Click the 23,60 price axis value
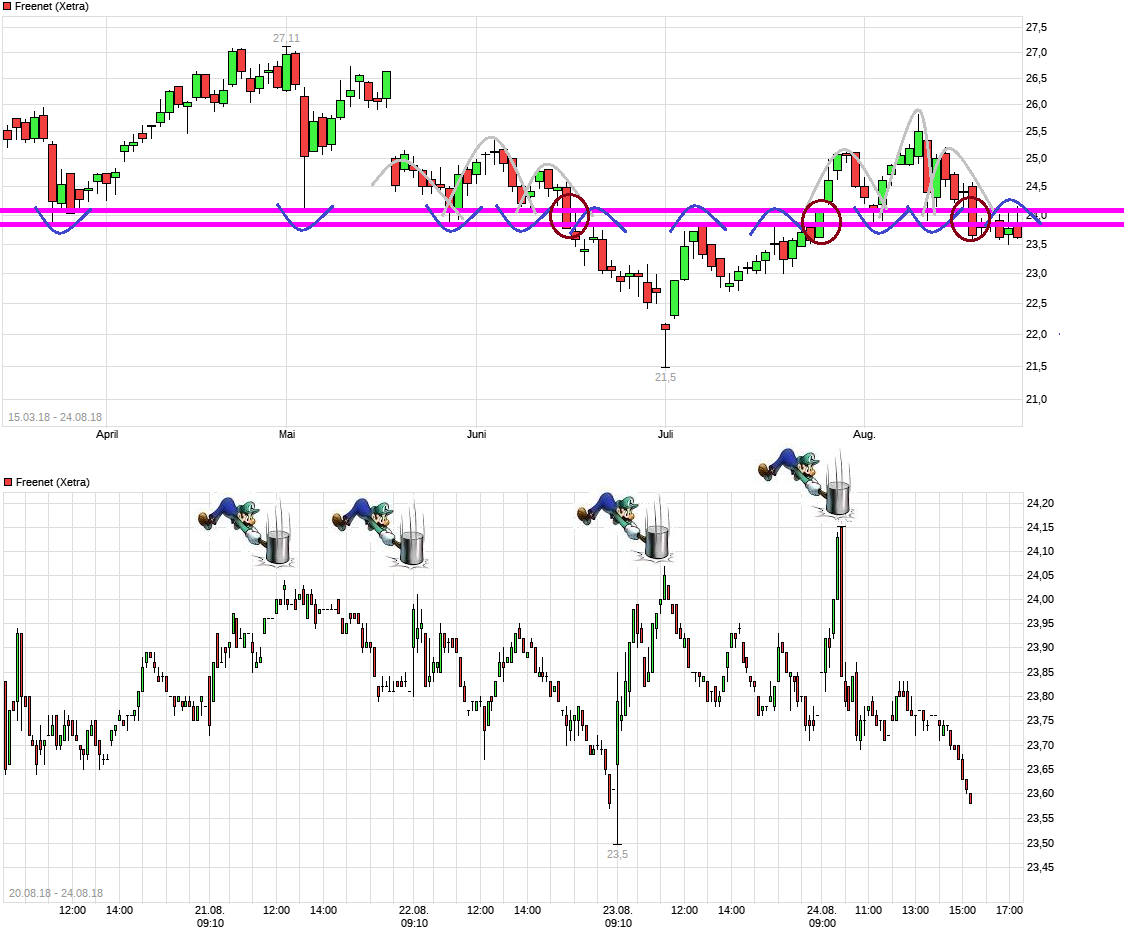The height and width of the screenshot is (942, 1124). point(1040,794)
